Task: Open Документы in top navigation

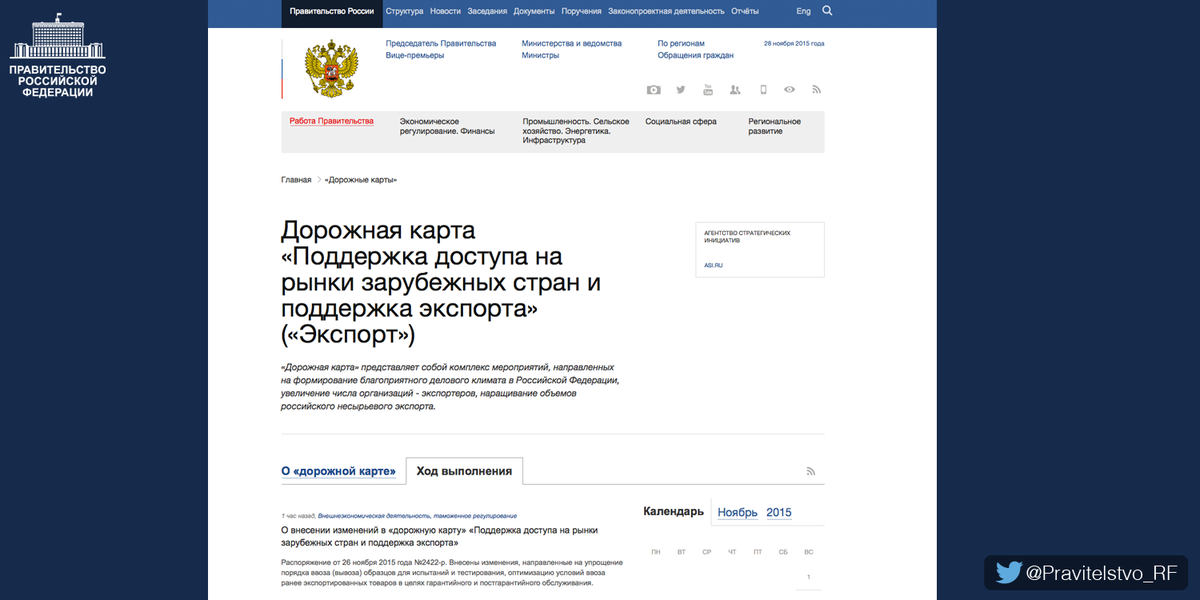Action: pyautogui.click(x=534, y=11)
